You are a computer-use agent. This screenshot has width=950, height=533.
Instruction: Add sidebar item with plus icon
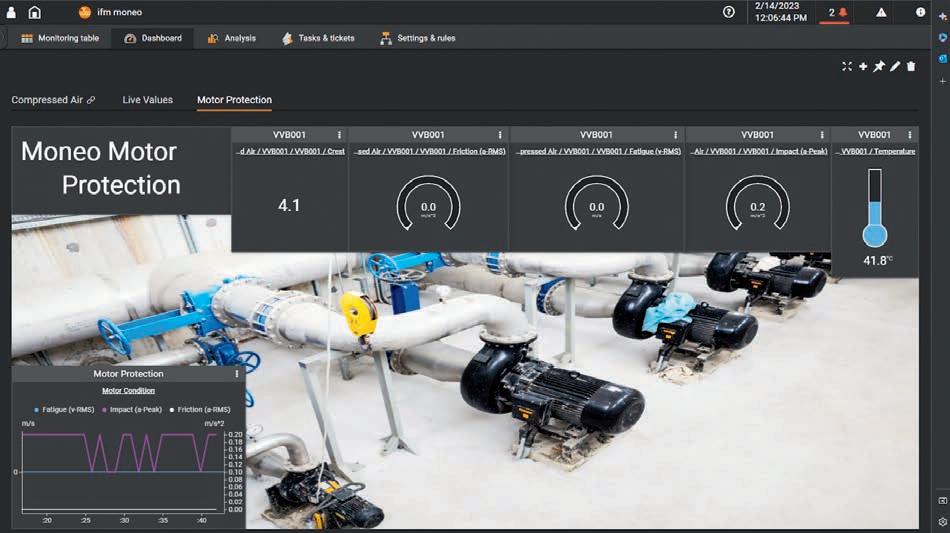943,81
